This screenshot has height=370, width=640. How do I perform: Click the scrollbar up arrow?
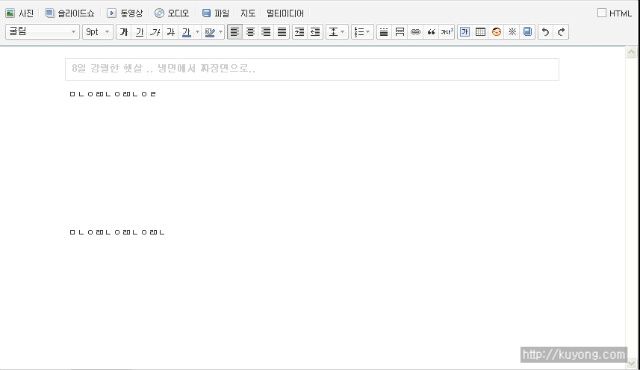(x=631, y=52)
